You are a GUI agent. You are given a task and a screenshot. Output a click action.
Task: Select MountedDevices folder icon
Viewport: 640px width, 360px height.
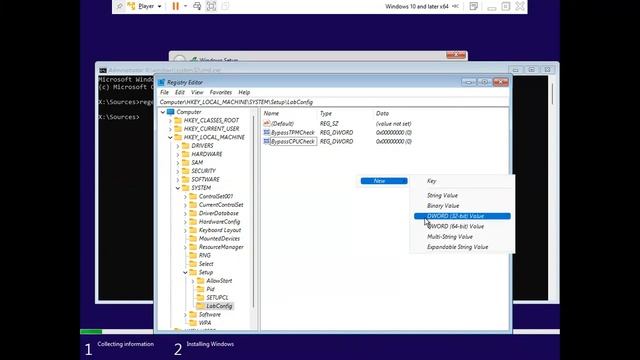point(193,238)
